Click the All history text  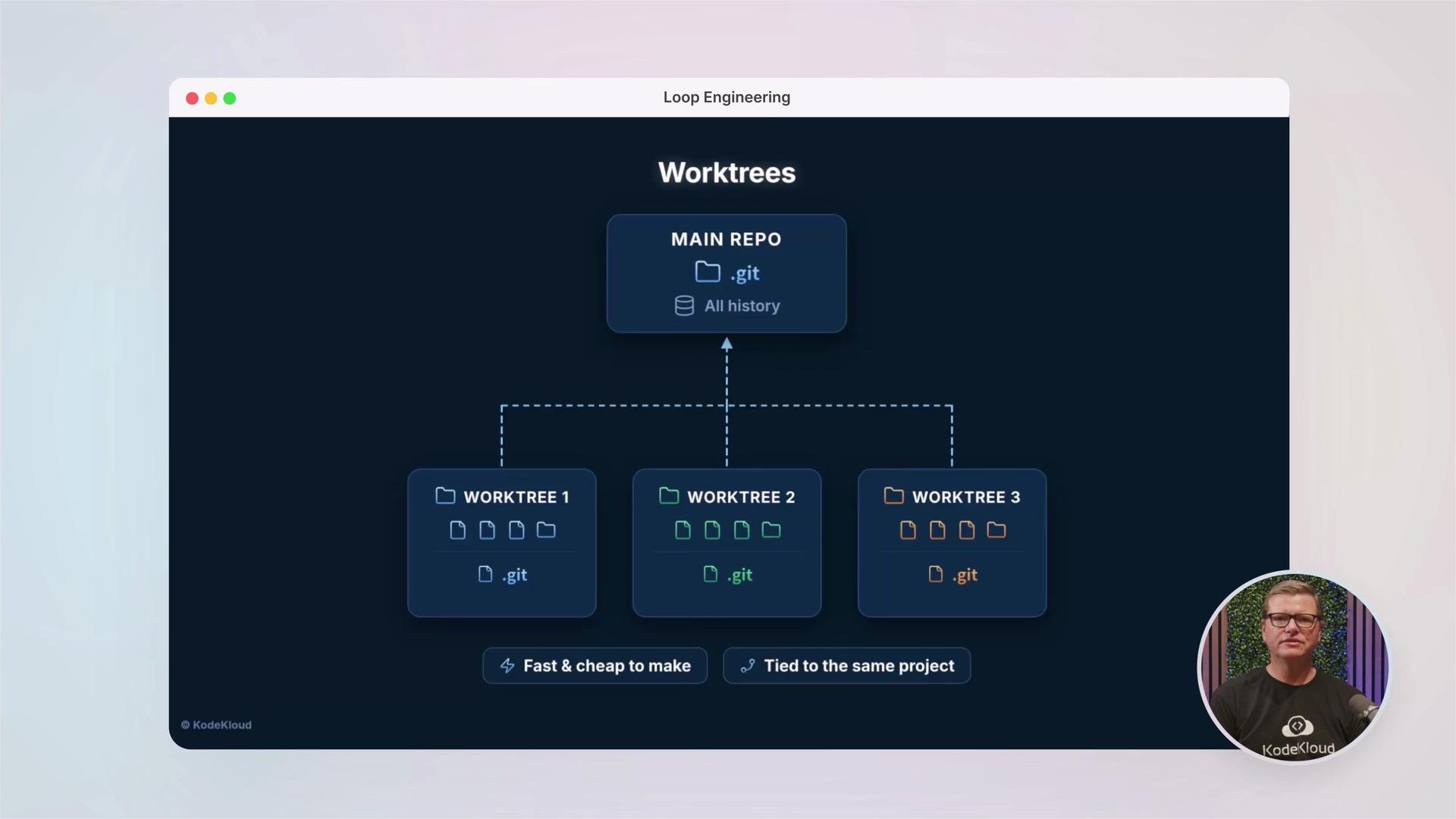(742, 306)
